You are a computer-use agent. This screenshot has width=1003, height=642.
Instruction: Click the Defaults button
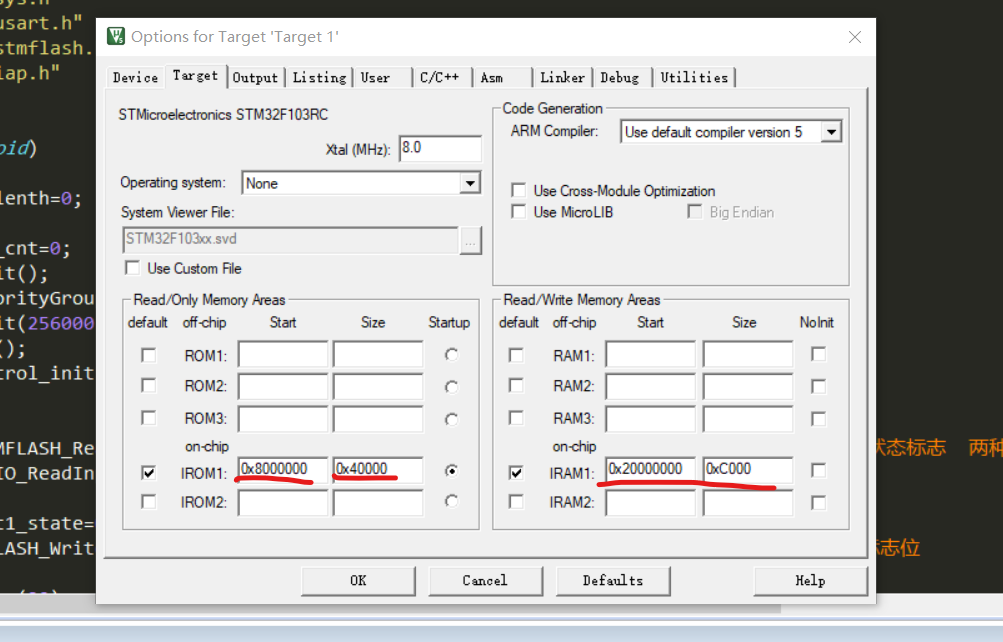pyautogui.click(x=613, y=580)
